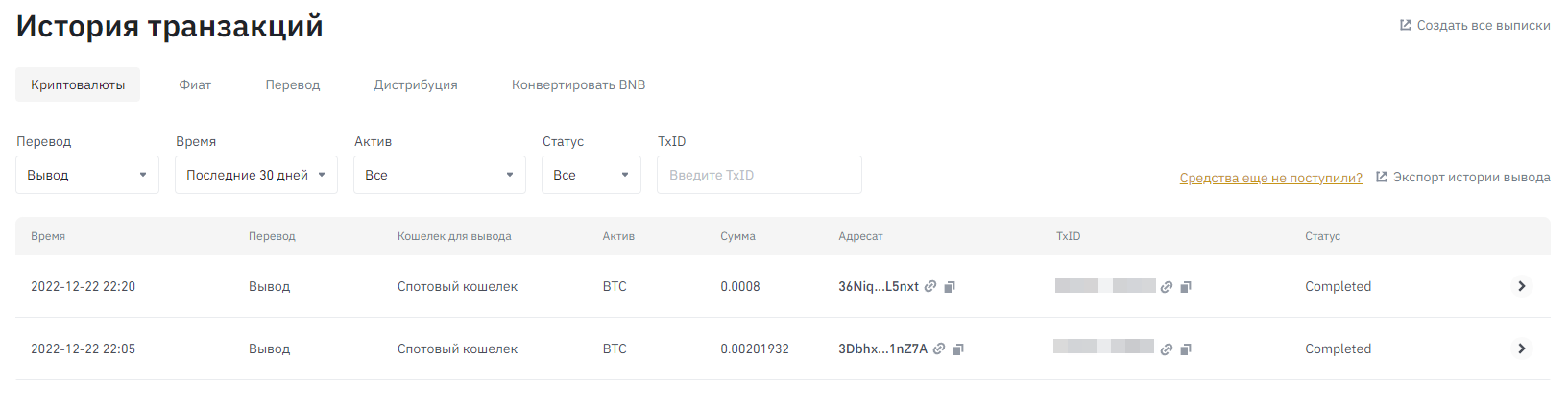The image size is (1568, 409).
Task: Switch to the Фиат tab
Action: (195, 84)
